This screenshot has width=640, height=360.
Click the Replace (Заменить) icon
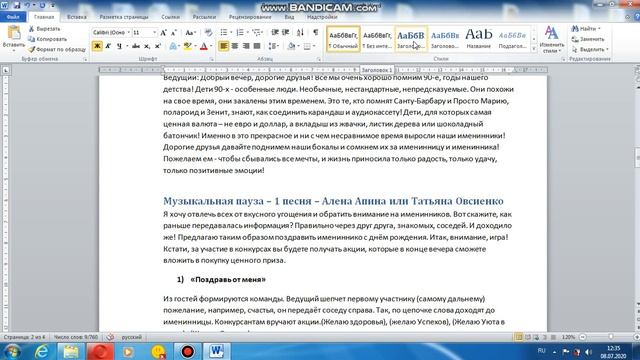575,39
